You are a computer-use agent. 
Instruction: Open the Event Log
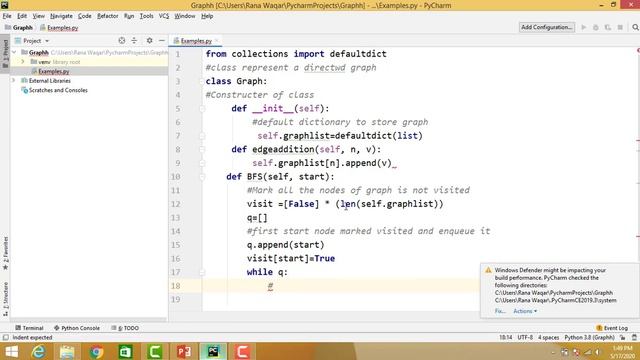click(x=612, y=328)
